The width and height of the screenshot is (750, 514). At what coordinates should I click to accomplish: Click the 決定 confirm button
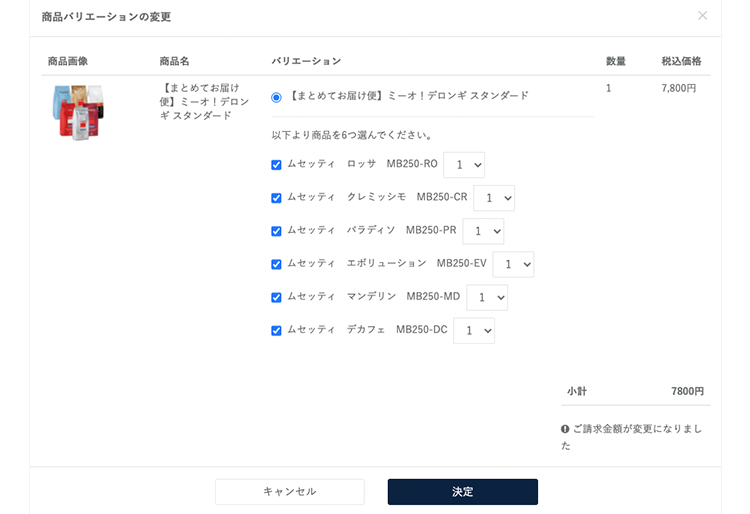[463, 492]
